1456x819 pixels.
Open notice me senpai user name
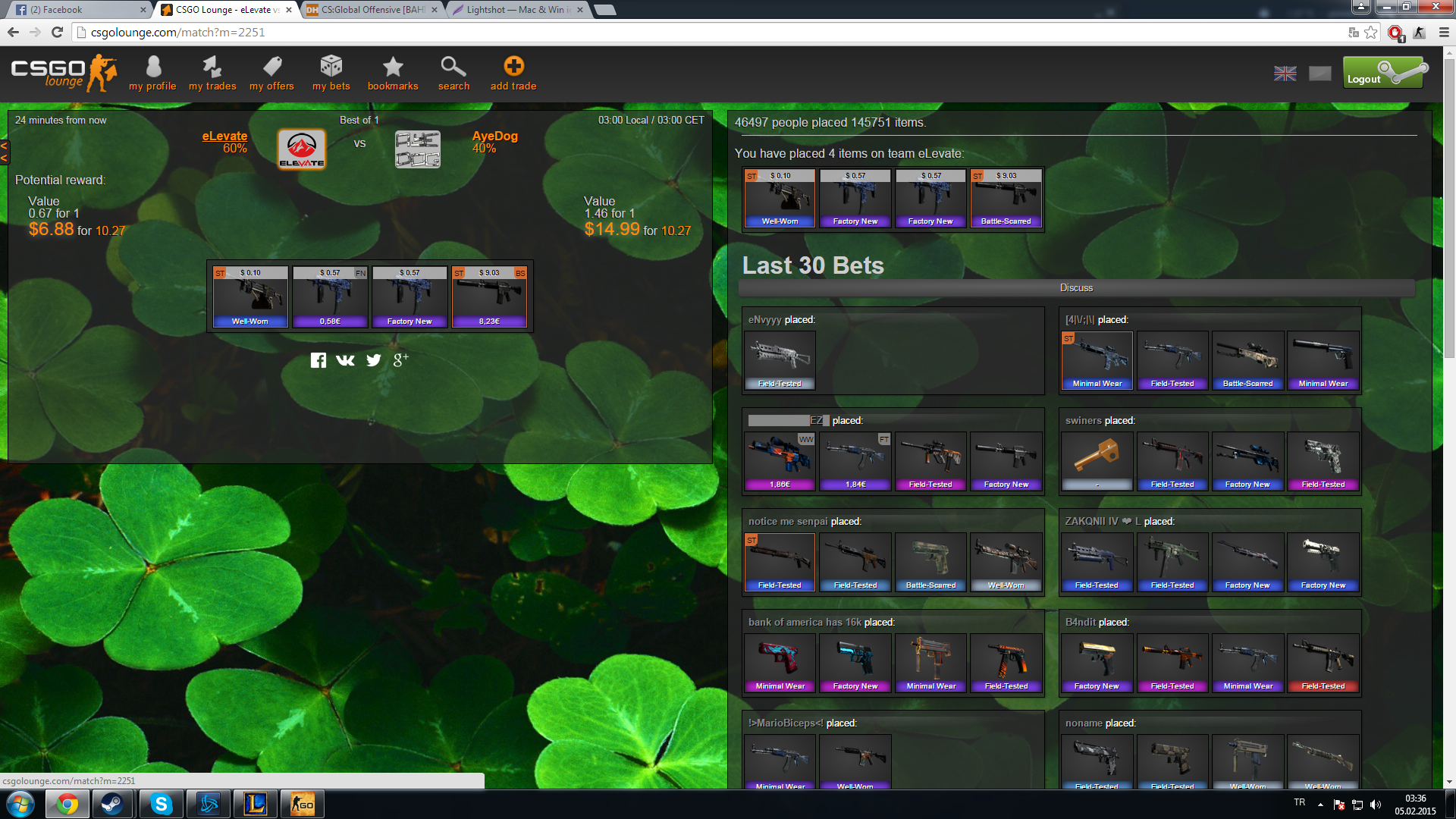coord(788,522)
